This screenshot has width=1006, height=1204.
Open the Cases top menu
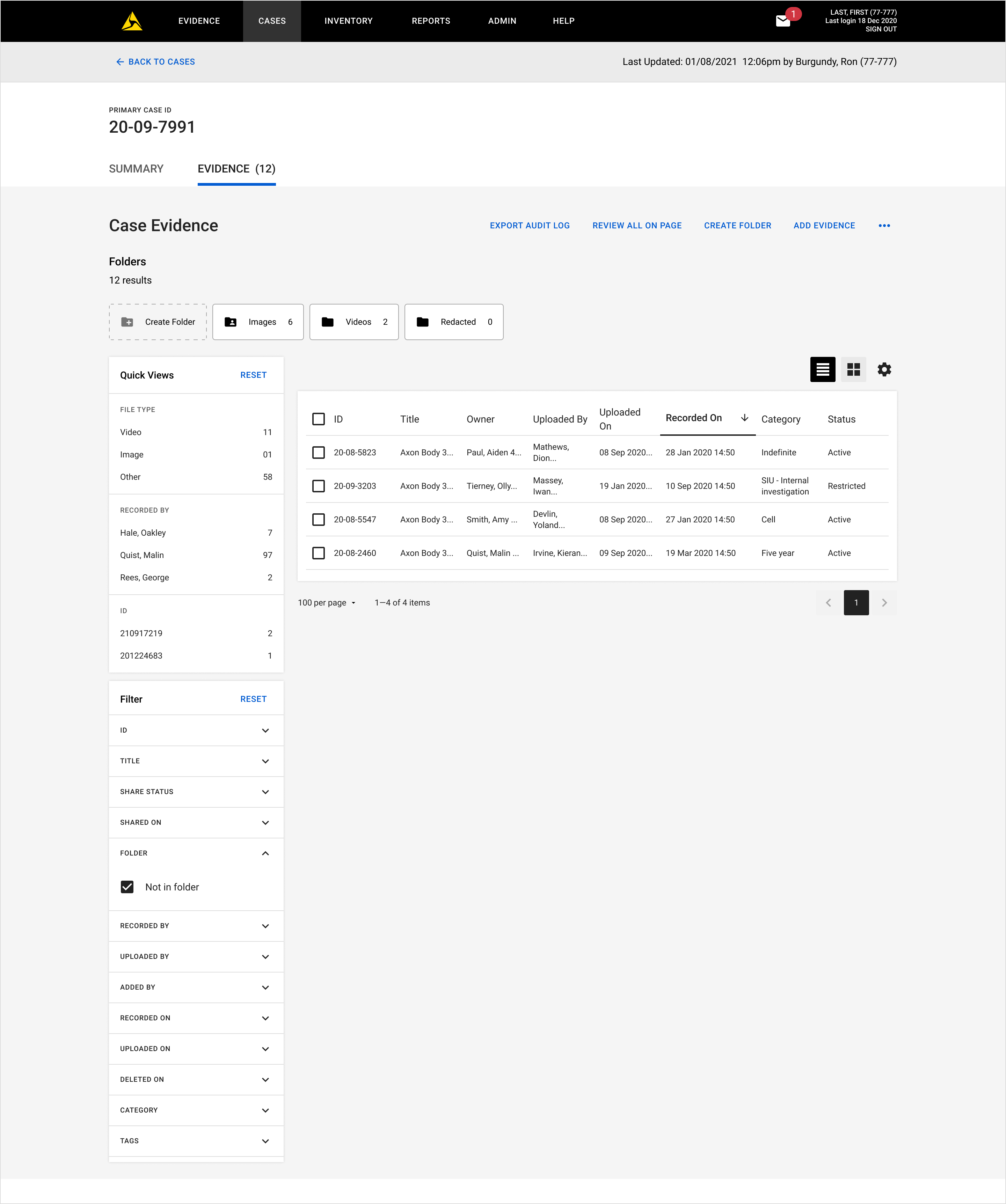tap(272, 21)
